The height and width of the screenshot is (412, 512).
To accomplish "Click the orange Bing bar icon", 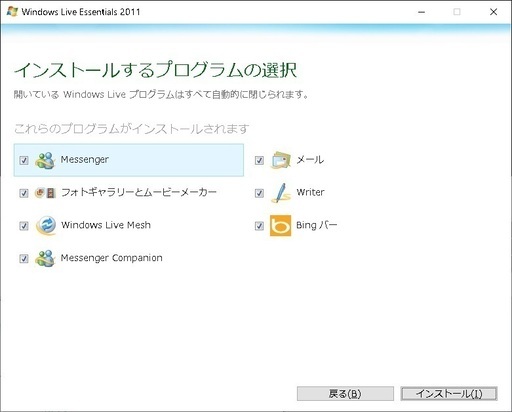I will (280, 226).
